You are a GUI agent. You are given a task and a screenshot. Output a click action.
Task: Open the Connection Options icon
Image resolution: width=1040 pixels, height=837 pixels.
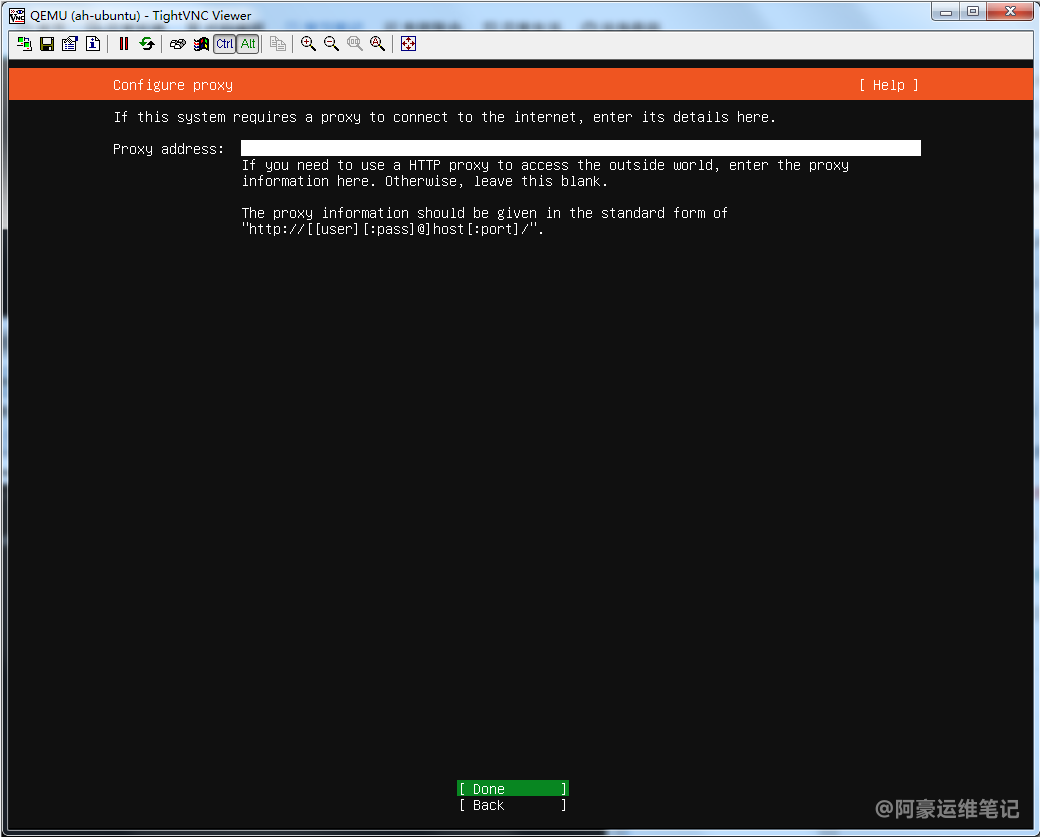pyautogui.click(x=70, y=44)
